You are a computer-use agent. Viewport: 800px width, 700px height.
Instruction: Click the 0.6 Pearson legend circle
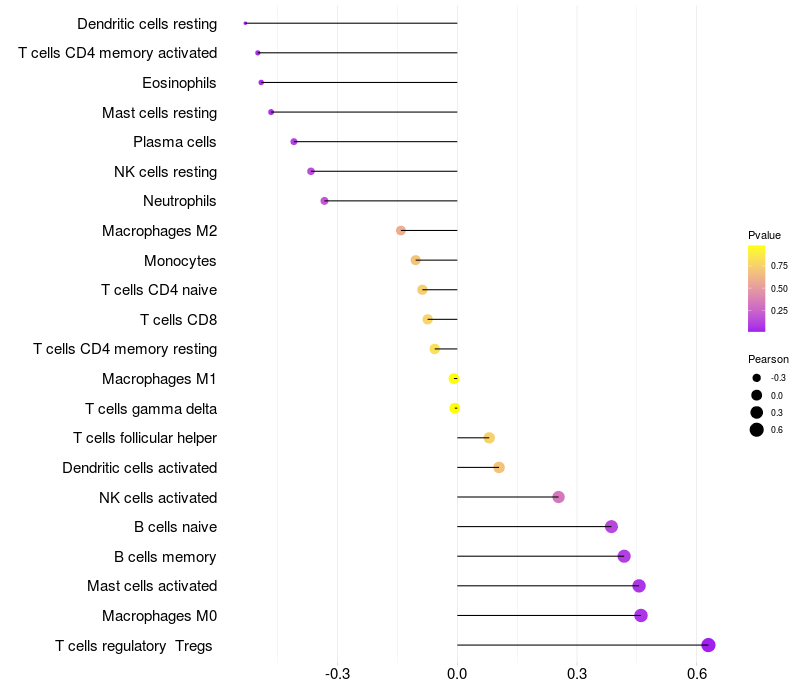click(x=757, y=430)
